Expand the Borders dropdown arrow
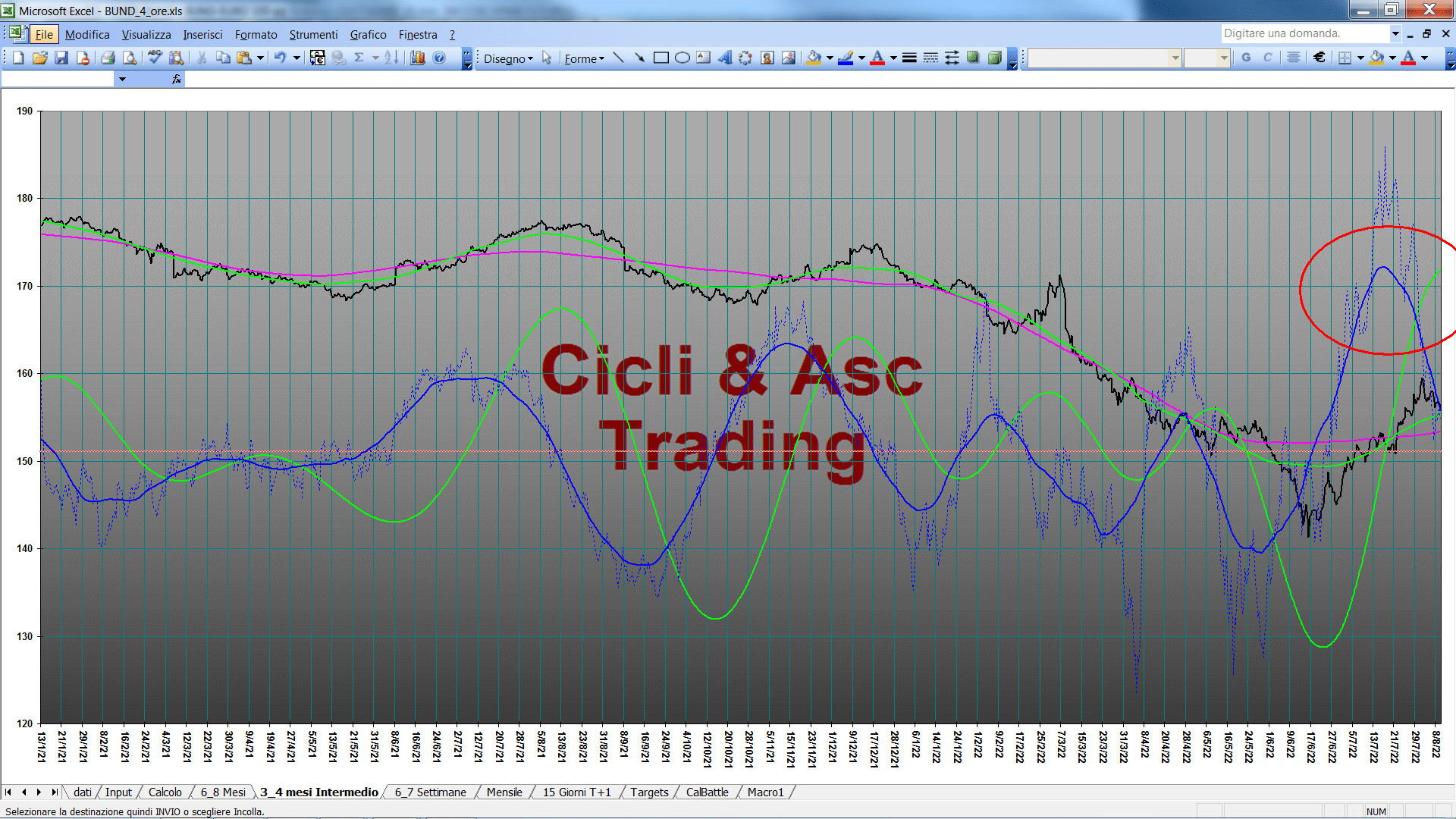The image size is (1456, 819). coord(1360,58)
